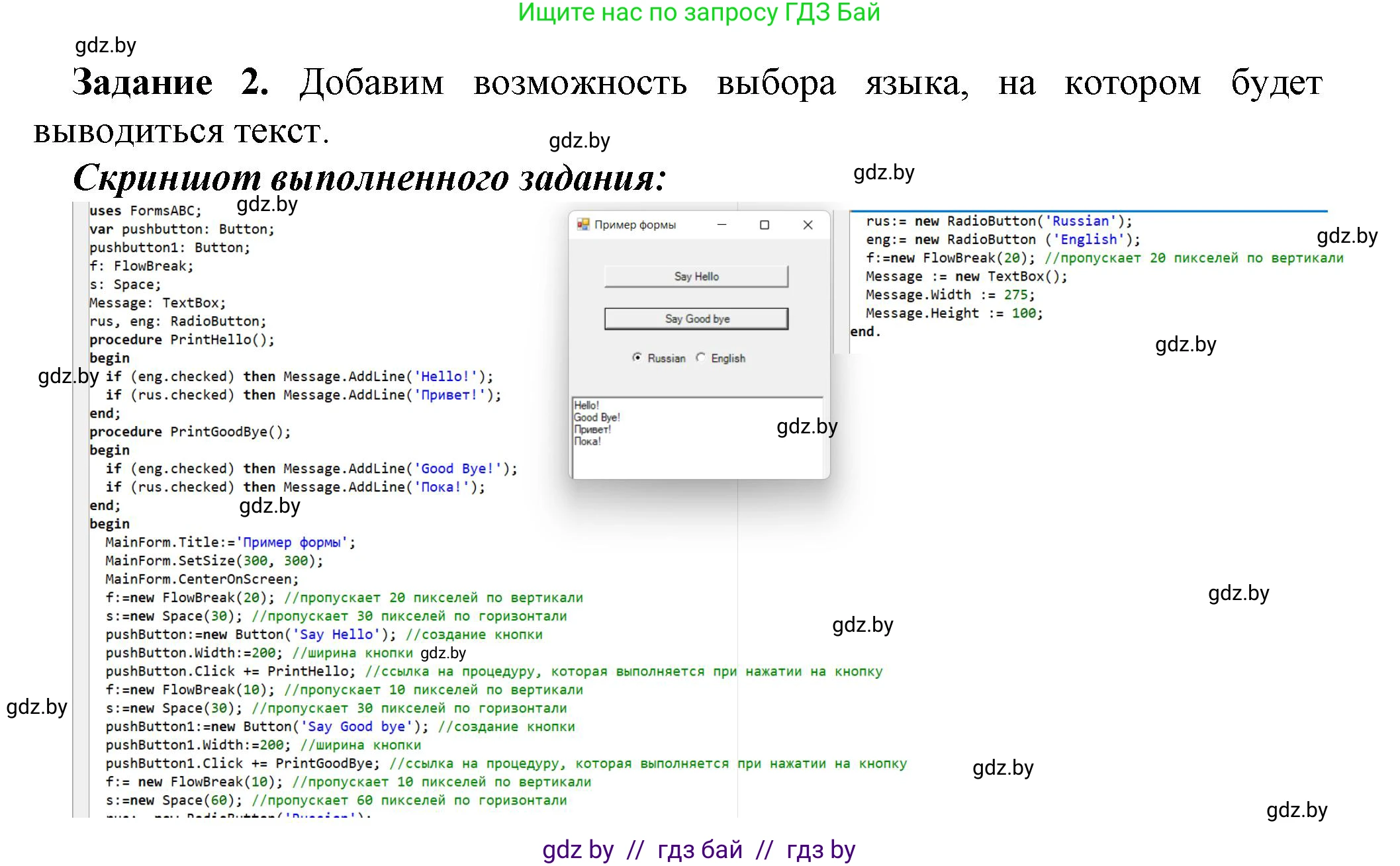The image size is (1400, 866).
Task: Click the 'procedure PrintGoodBye();' code line
Action: click(x=190, y=431)
